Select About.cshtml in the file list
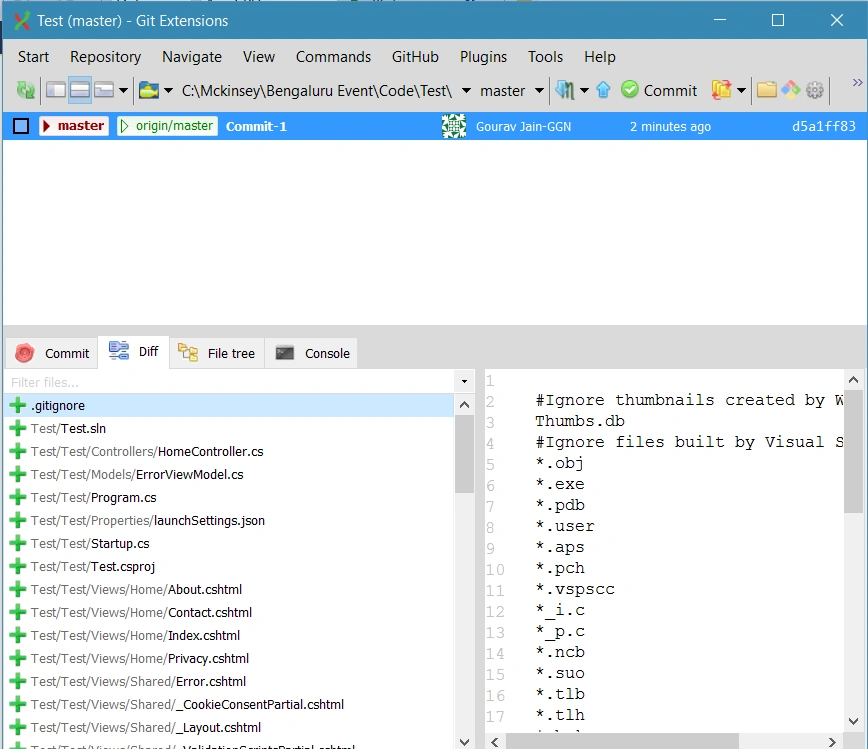 (229, 589)
